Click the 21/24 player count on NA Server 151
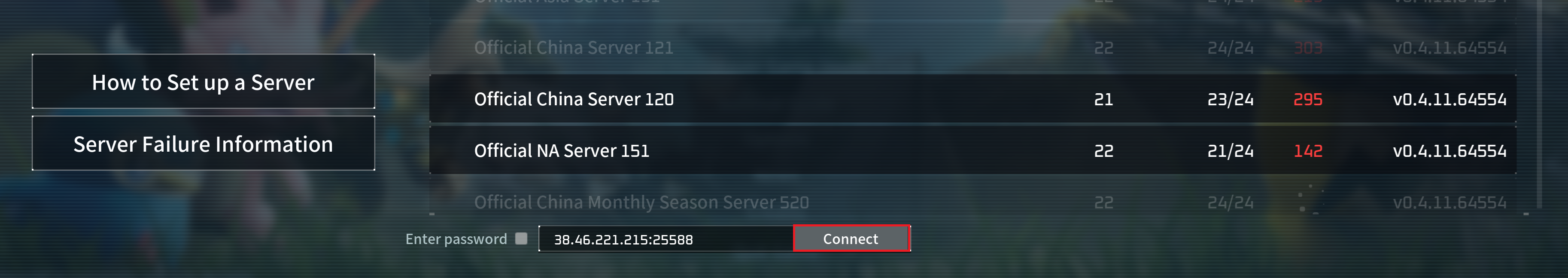Screen dimensions: 1568x278 pos(1230,150)
